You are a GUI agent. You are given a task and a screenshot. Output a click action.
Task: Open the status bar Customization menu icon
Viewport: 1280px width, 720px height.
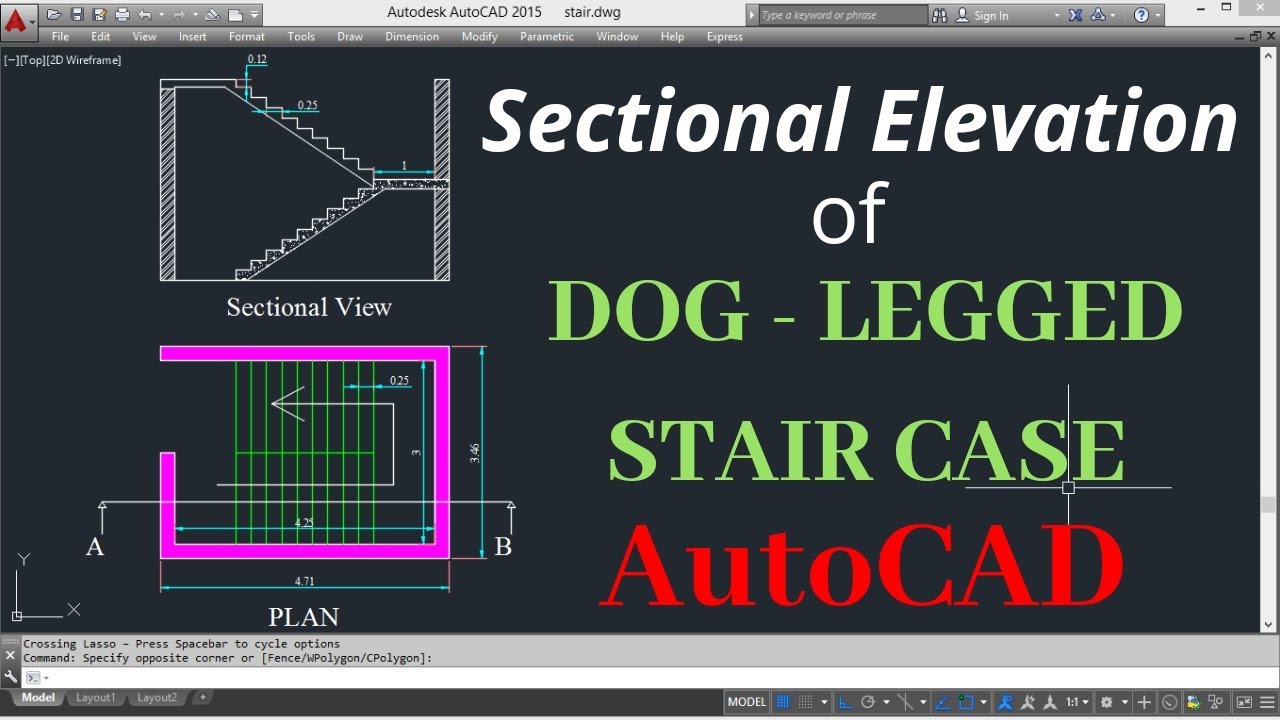[1266, 702]
